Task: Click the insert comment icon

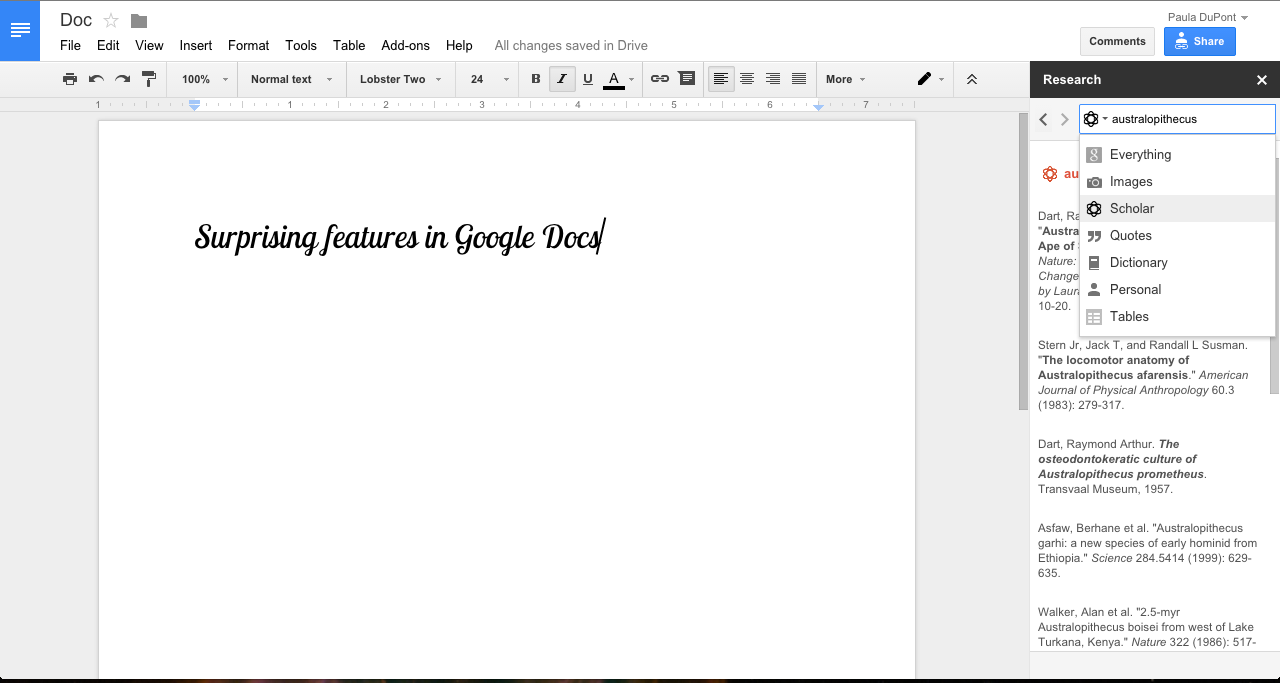Action: coord(686,79)
